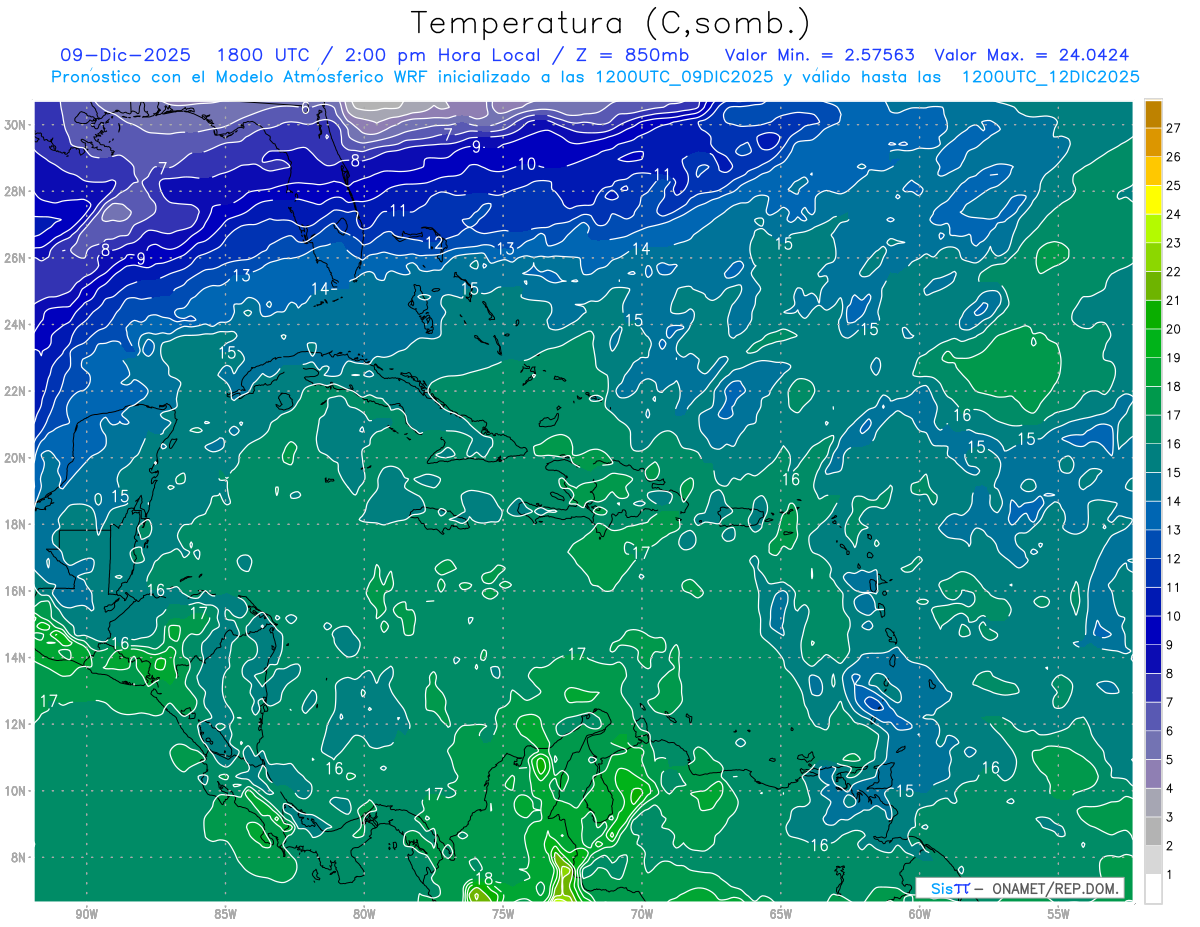Select the 90W longitude axis label

click(86, 914)
